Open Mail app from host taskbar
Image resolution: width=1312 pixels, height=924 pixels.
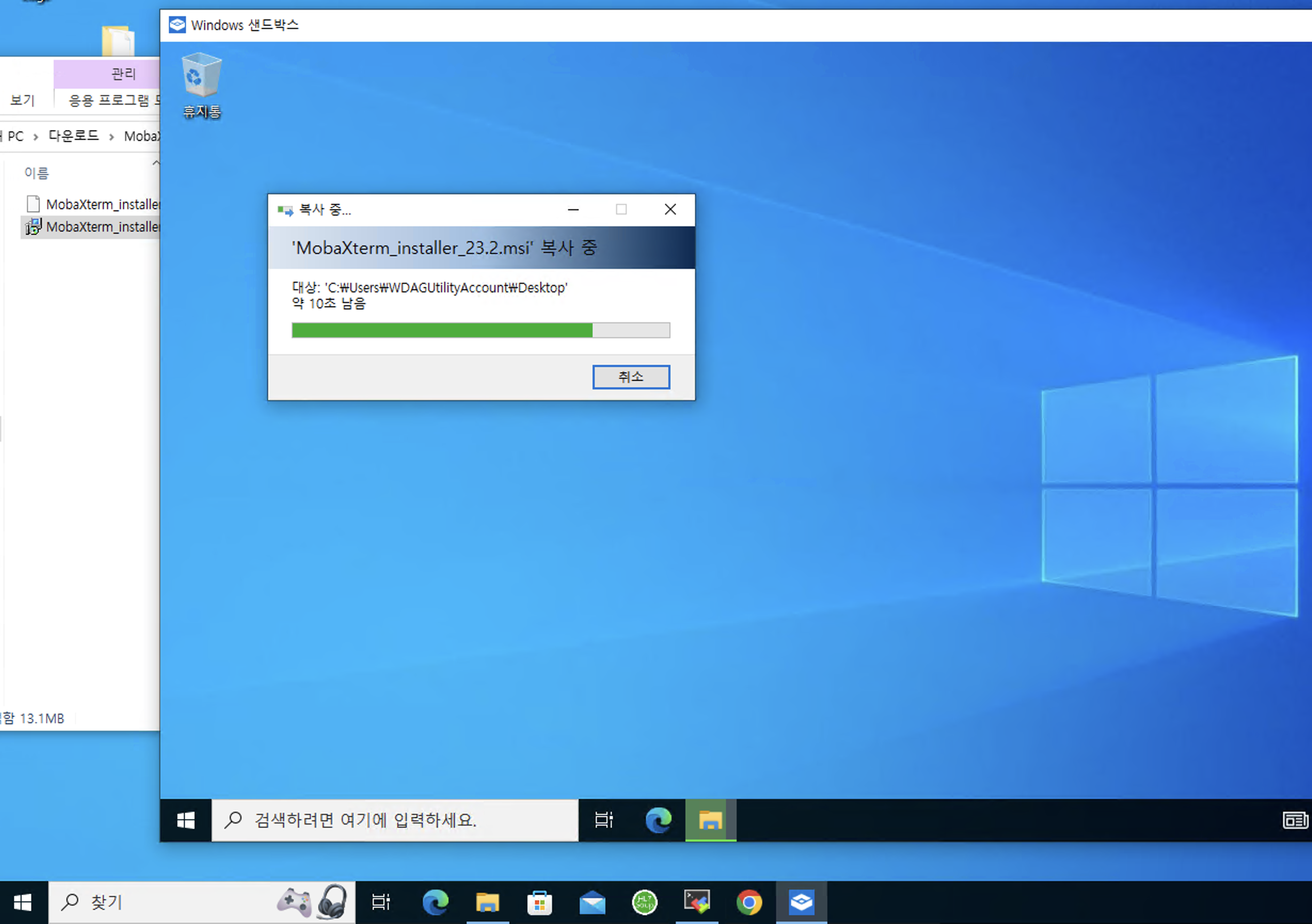tap(592, 903)
